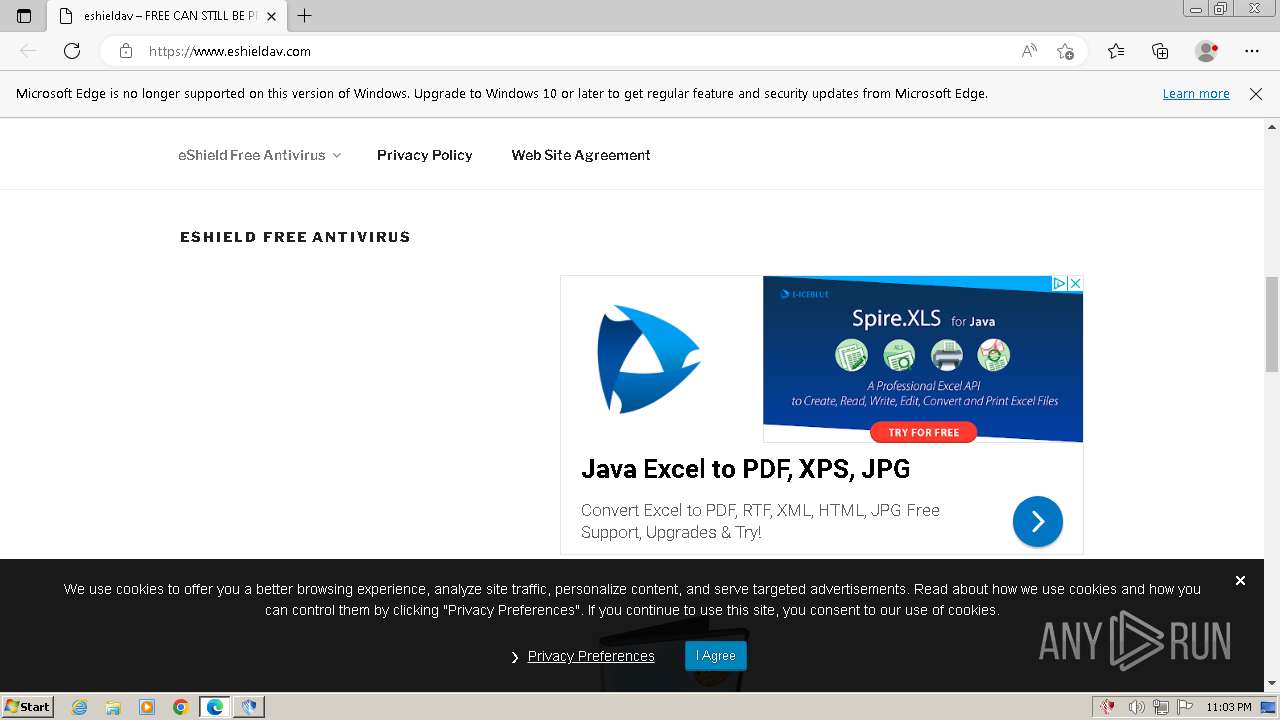
Task: Click the blue eShield logo image
Action: (649, 359)
